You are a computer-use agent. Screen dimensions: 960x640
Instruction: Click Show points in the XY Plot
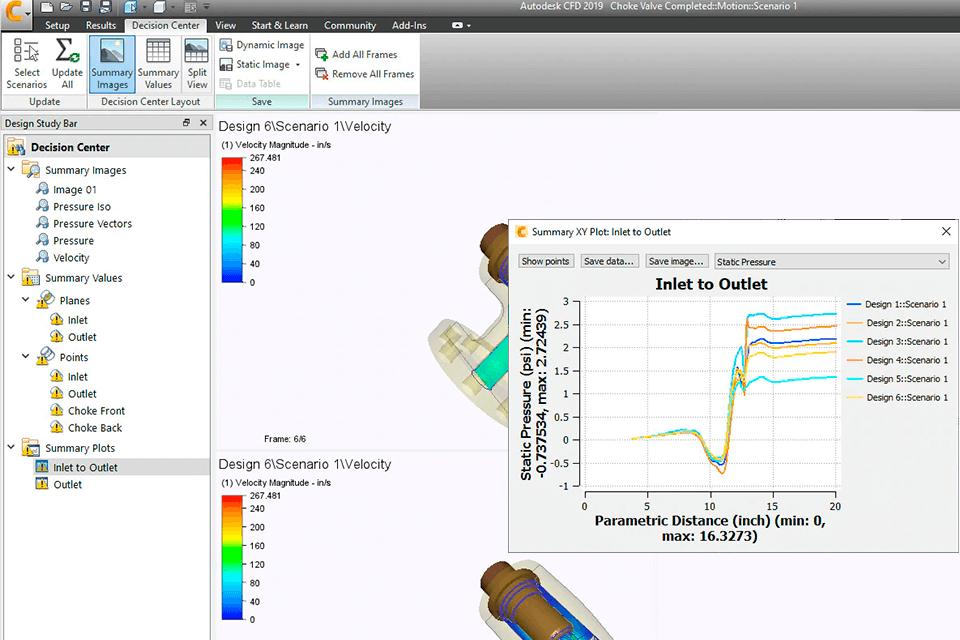coord(546,261)
